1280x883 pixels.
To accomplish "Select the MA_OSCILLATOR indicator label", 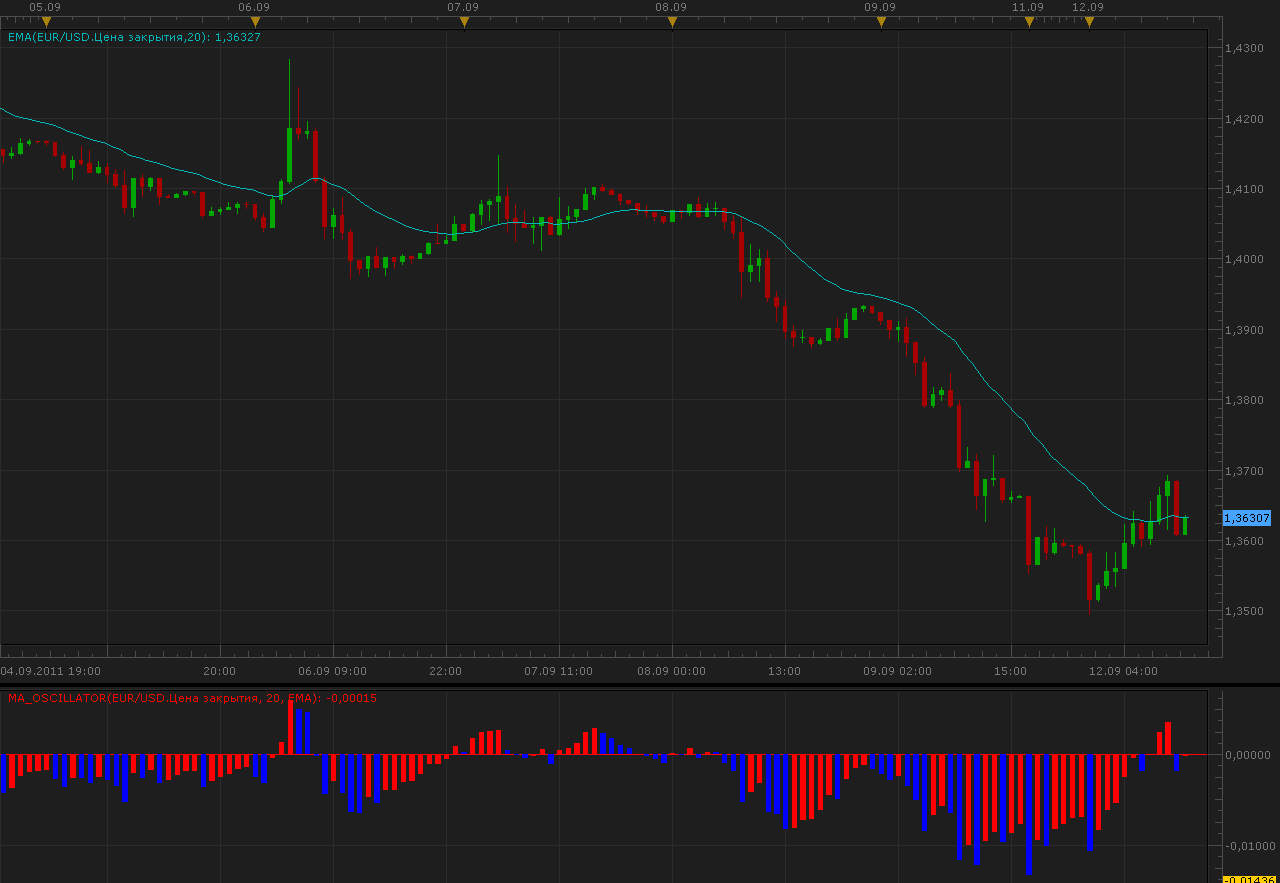I will (x=192, y=698).
